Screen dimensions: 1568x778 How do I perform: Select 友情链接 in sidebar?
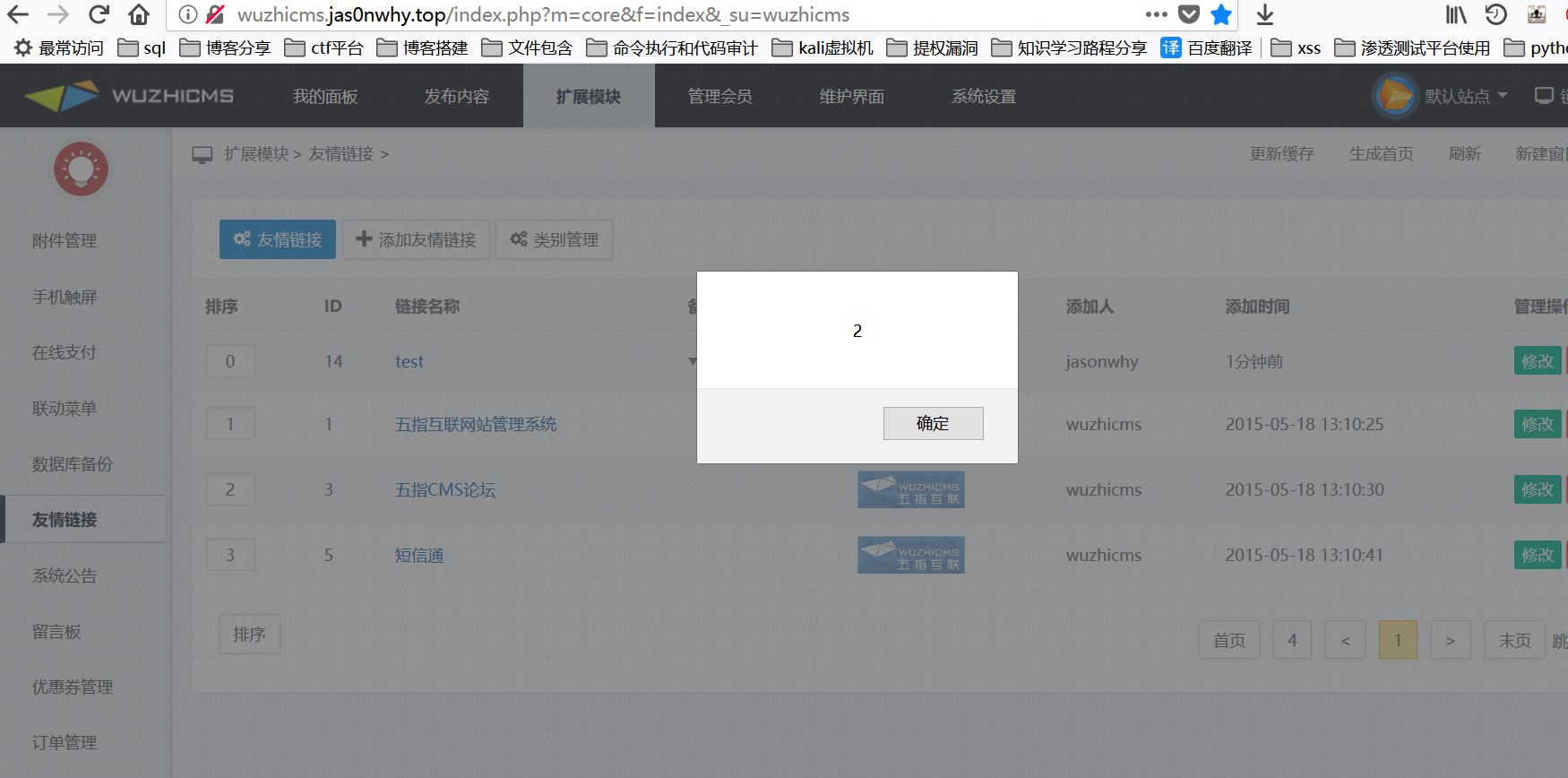pyautogui.click(x=65, y=519)
